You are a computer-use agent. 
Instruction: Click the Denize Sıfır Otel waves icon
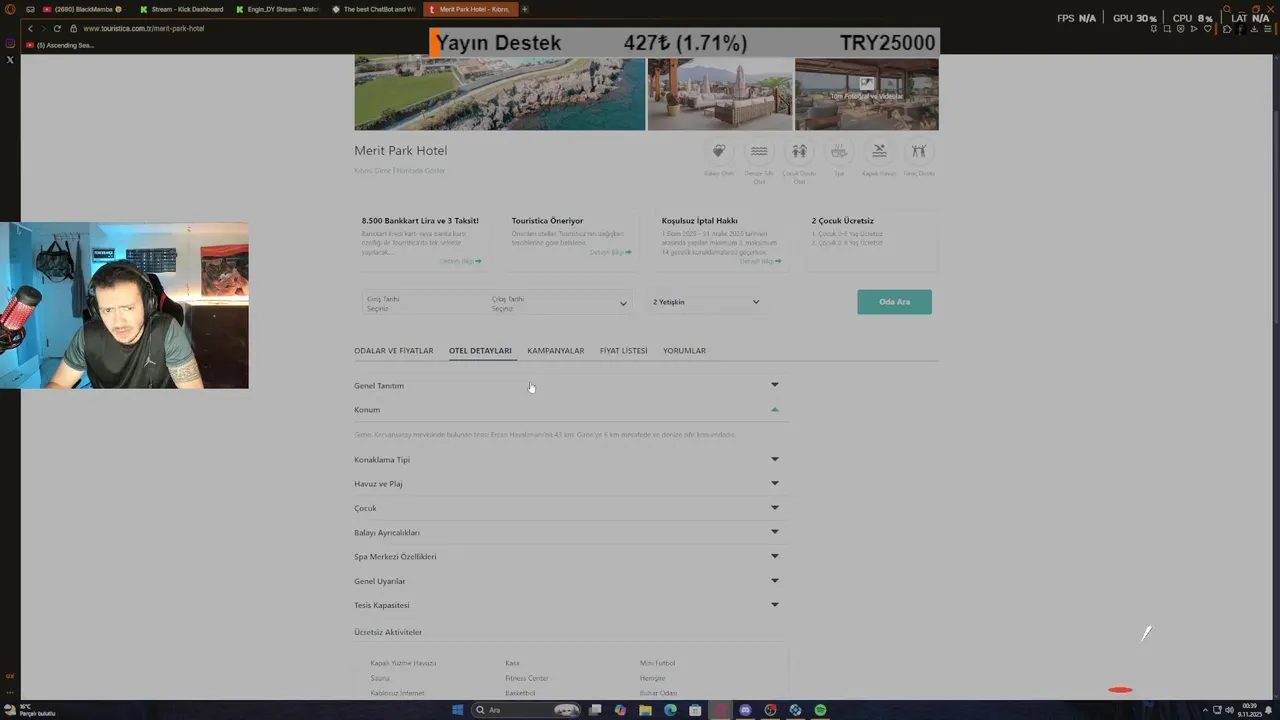[x=759, y=151]
